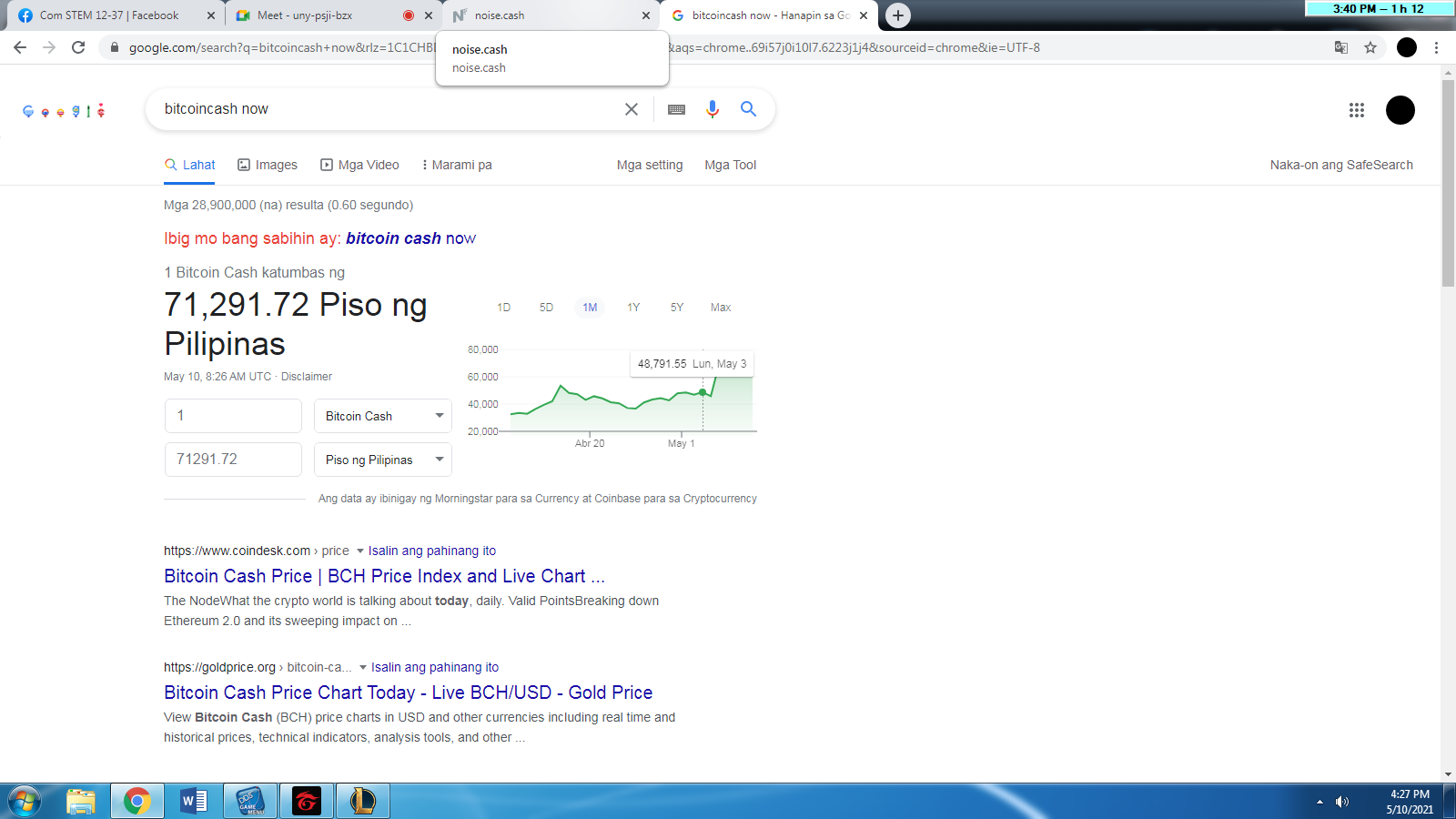Switch to Mga Video results
Viewport: 1456px width, 819px height.
click(x=359, y=165)
